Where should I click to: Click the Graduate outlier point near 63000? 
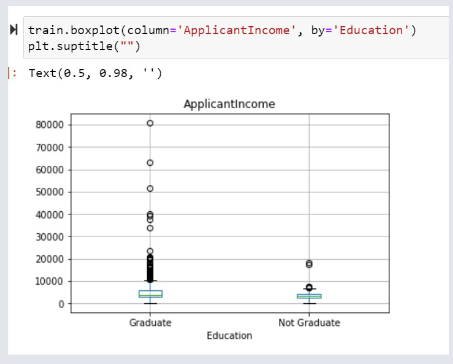point(150,163)
